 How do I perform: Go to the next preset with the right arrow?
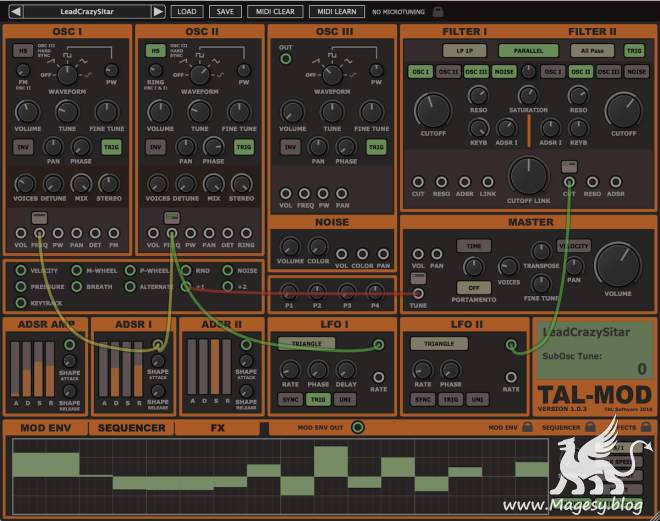click(158, 11)
